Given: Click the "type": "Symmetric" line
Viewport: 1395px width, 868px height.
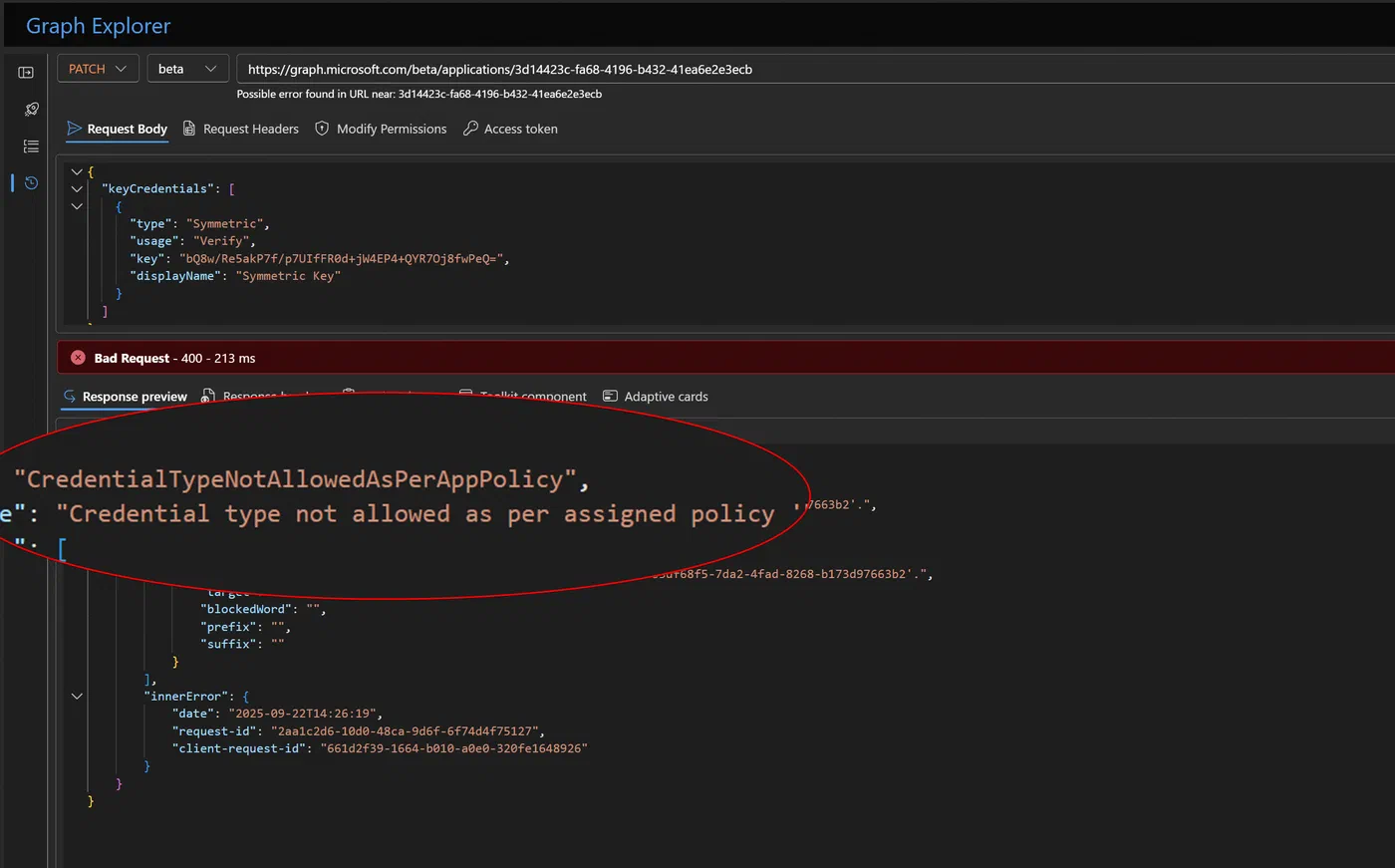Looking at the screenshot, I should coord(199,223).
